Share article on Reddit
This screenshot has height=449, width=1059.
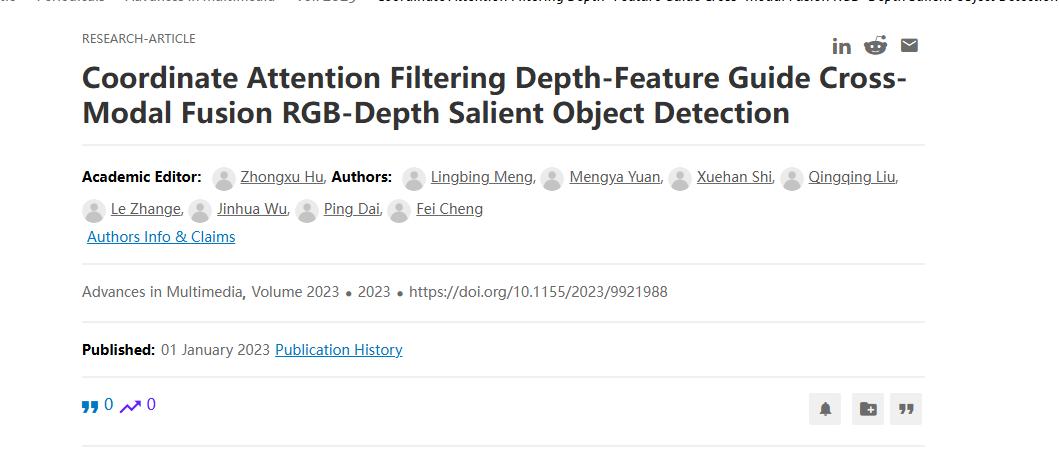click(x=876, y=45)
